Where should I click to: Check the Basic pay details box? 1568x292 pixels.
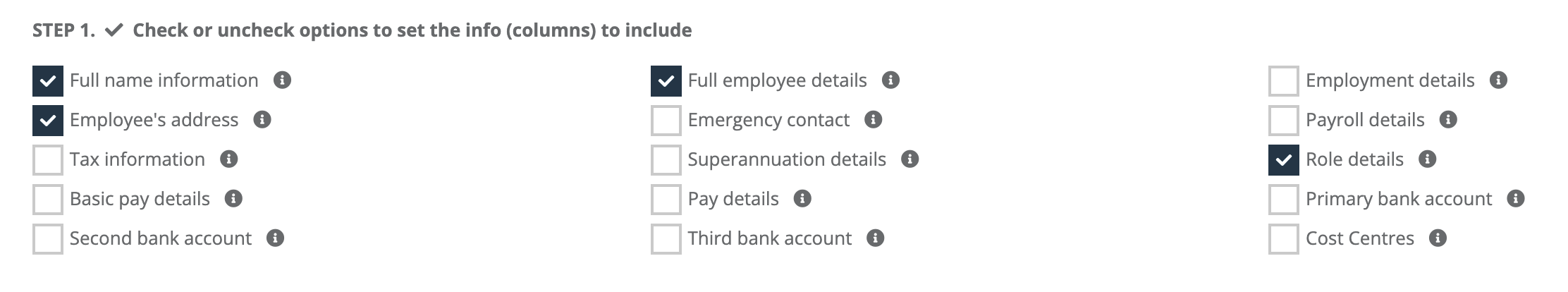coord(48,200)
